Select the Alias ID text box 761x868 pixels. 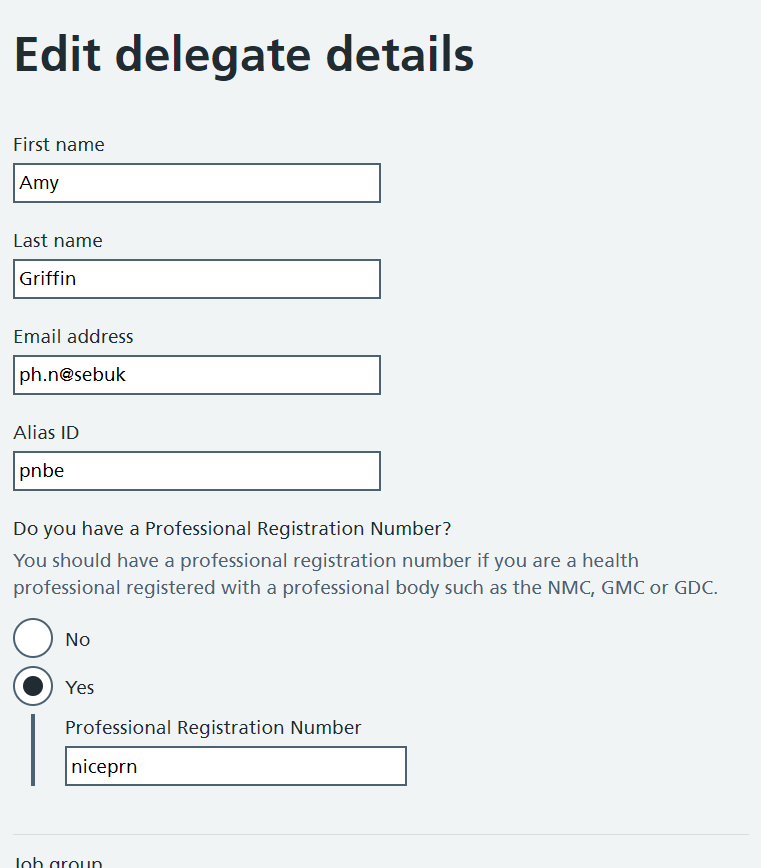pyautogui.click(x=197, y=471)
